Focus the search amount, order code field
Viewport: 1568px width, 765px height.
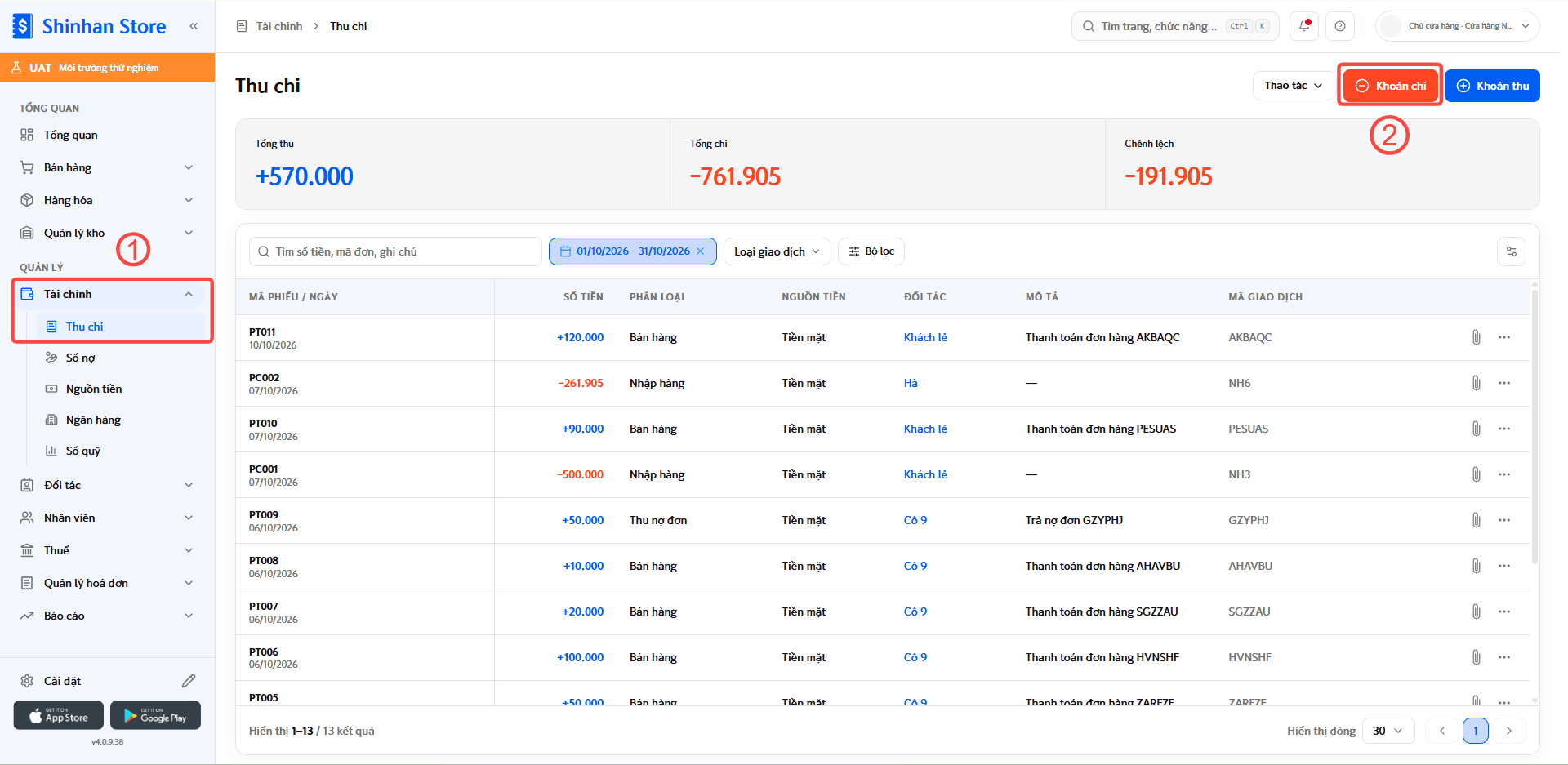[x=395, y=251]
